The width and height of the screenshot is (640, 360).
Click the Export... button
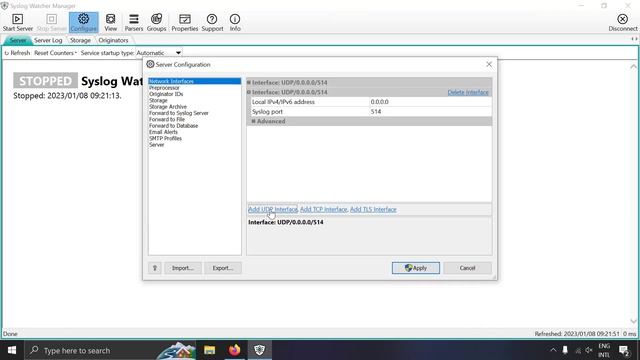point(223,268)
